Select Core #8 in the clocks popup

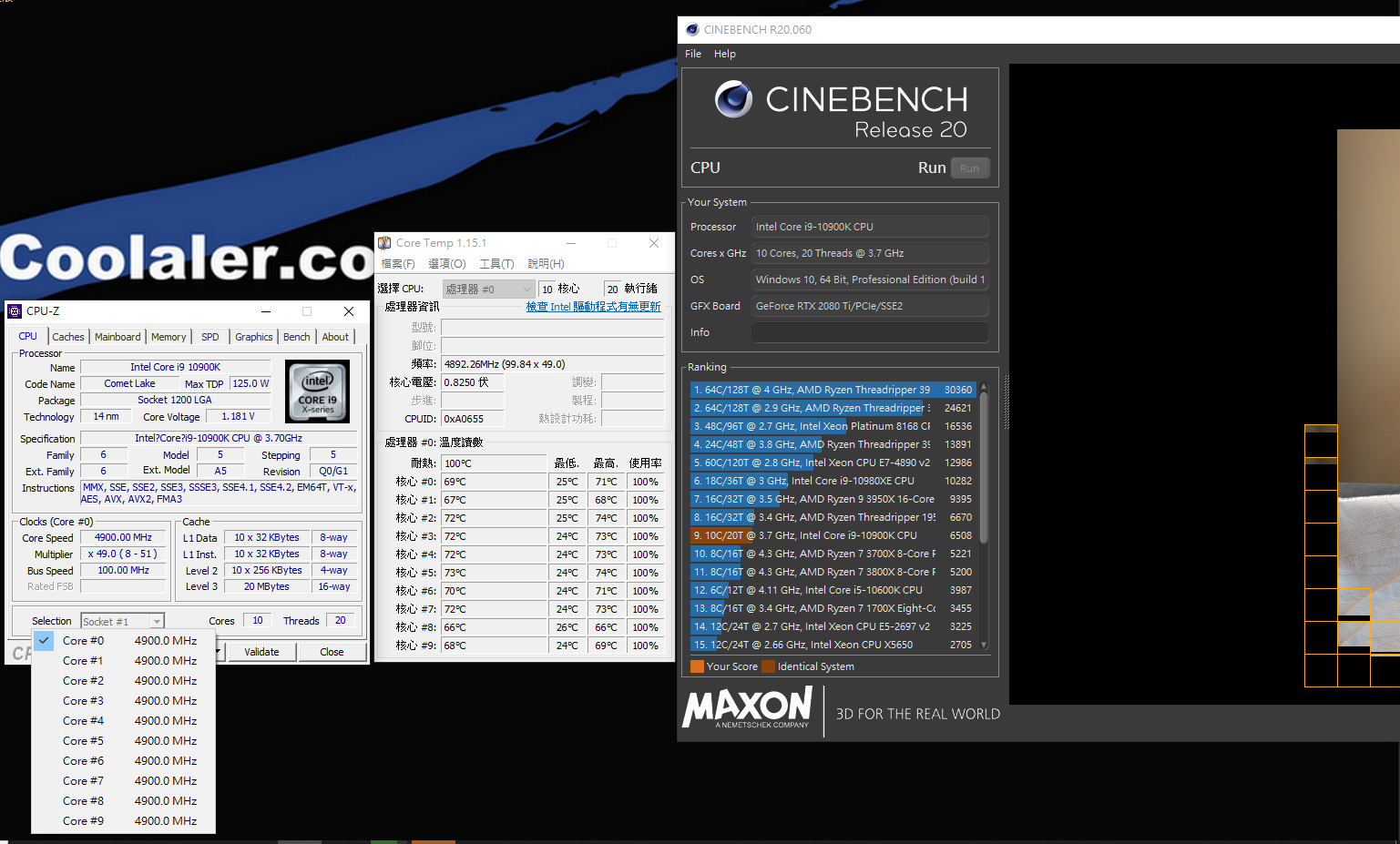pyautogui.click(x=124, y=800)
